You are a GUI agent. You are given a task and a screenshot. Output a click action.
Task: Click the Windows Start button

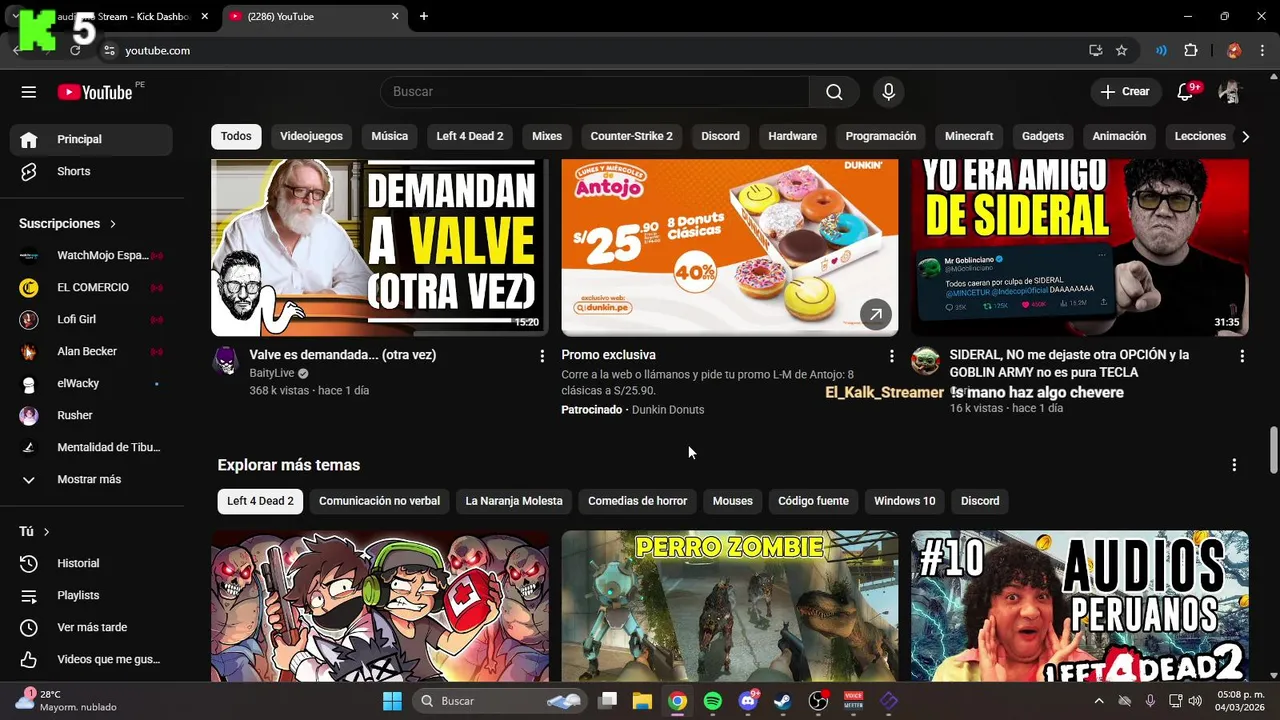point(392,701)
